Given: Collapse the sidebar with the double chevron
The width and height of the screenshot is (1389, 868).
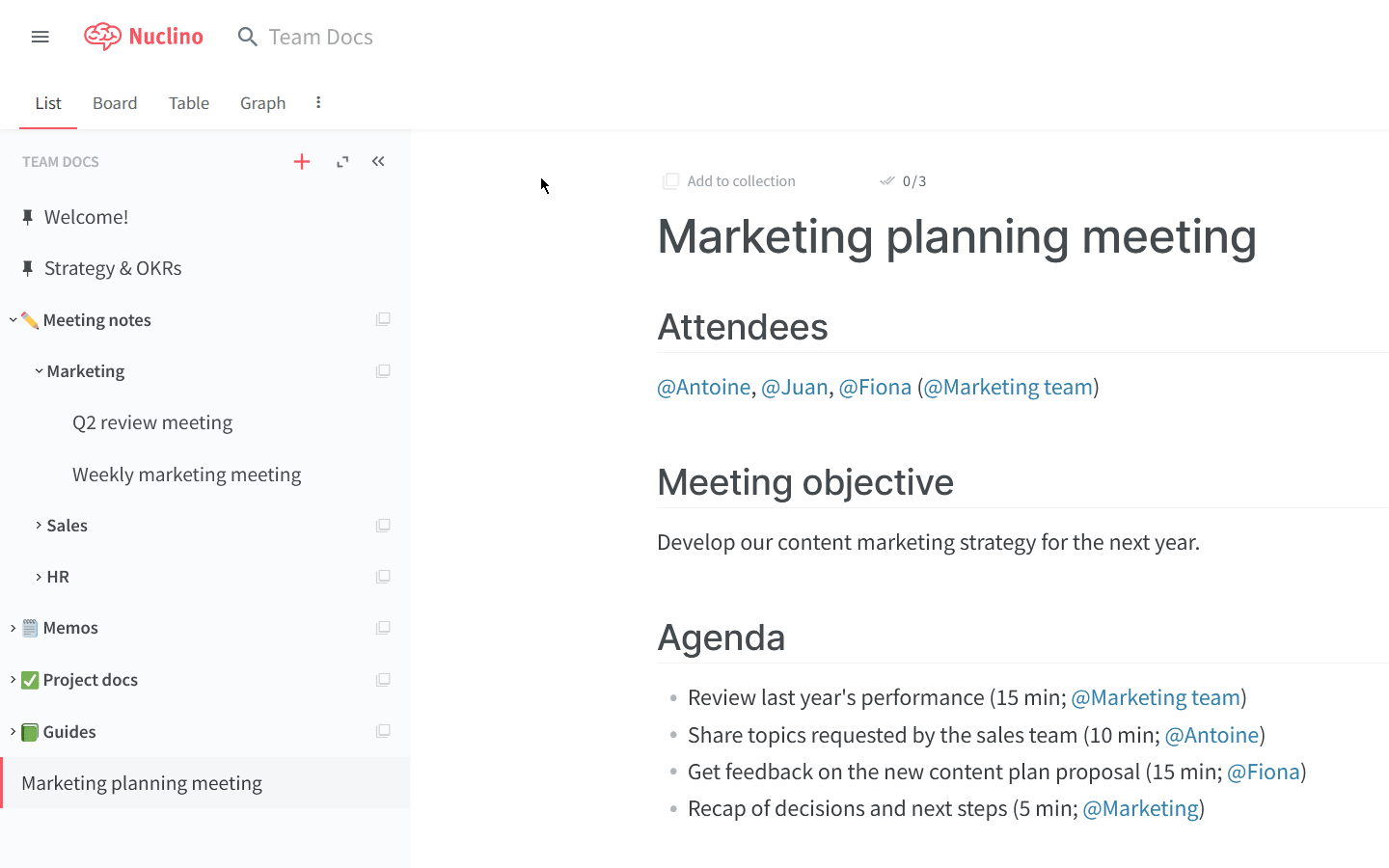Looking at the screenshot, I should pyautogui.click(x=378, y=162).
